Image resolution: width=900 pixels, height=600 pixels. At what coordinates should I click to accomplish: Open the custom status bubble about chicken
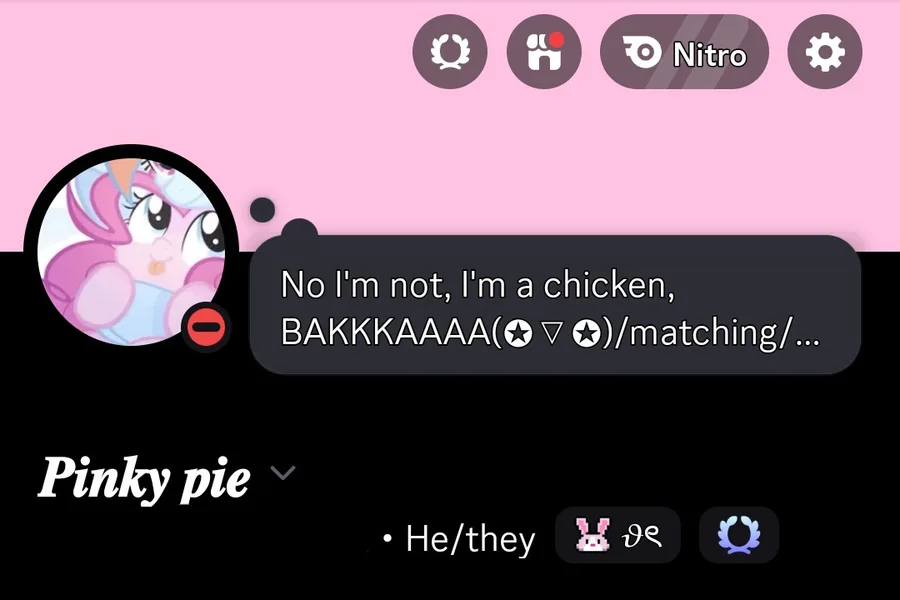(x=555, y=305)
